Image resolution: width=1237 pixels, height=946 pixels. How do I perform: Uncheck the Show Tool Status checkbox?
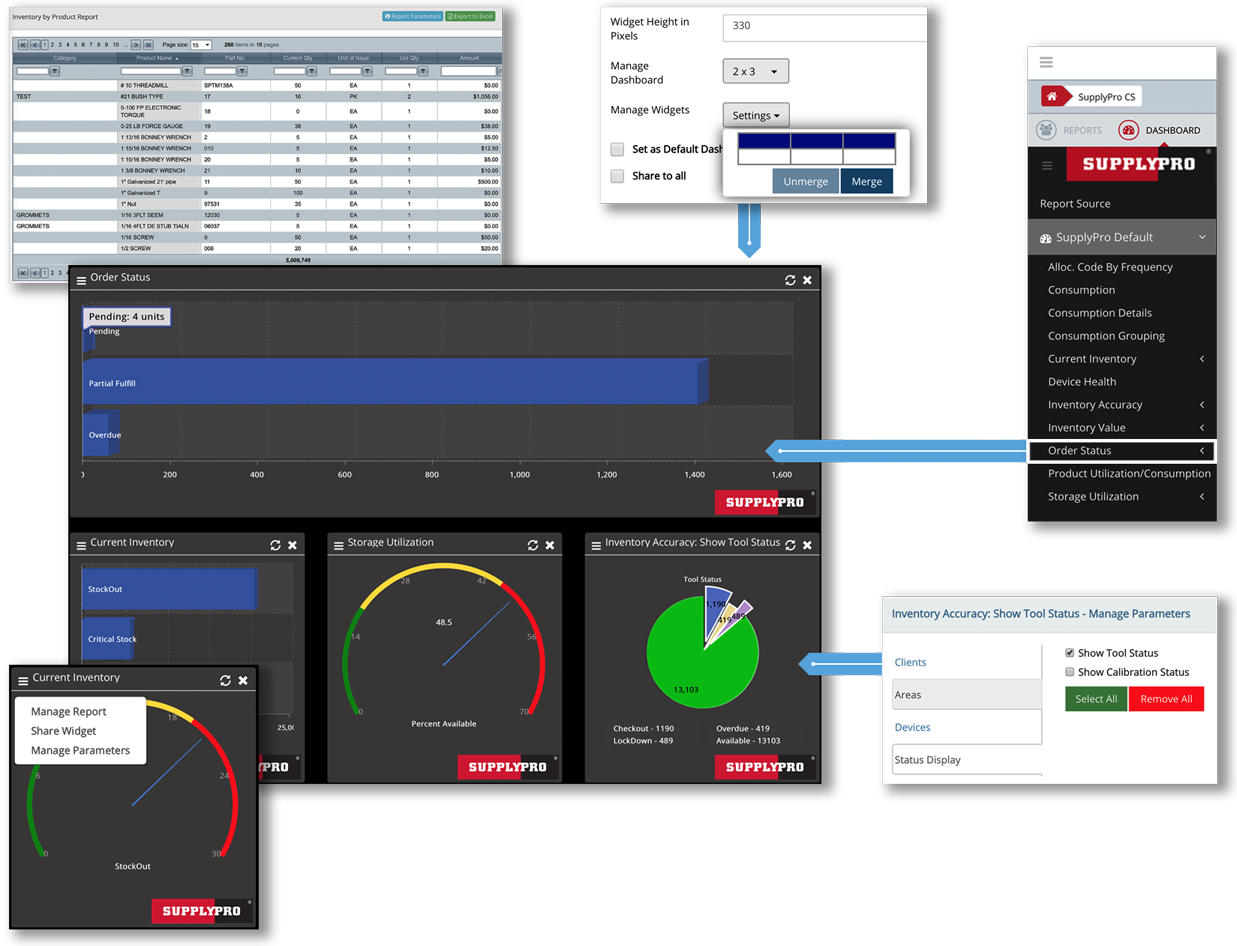point(1070,653)
